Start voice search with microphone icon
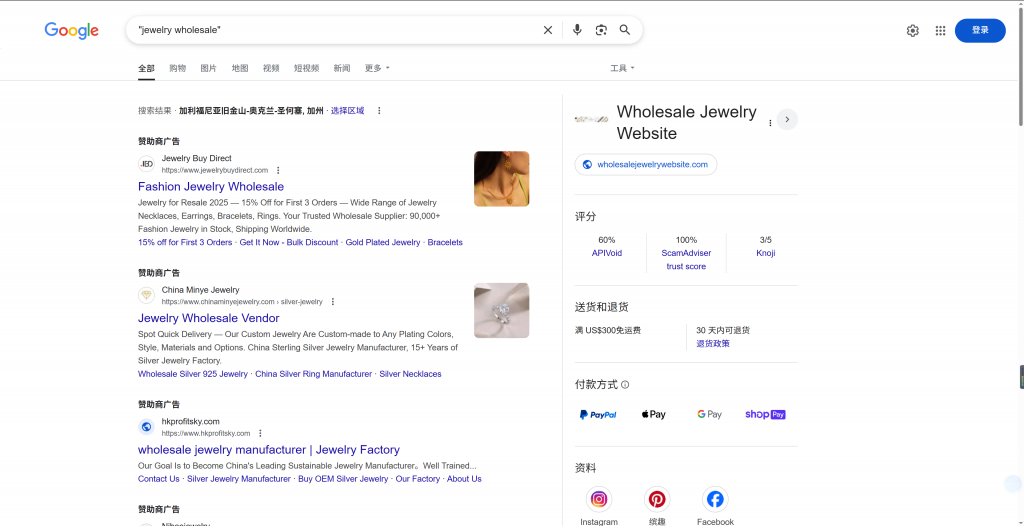 (577, 30)
